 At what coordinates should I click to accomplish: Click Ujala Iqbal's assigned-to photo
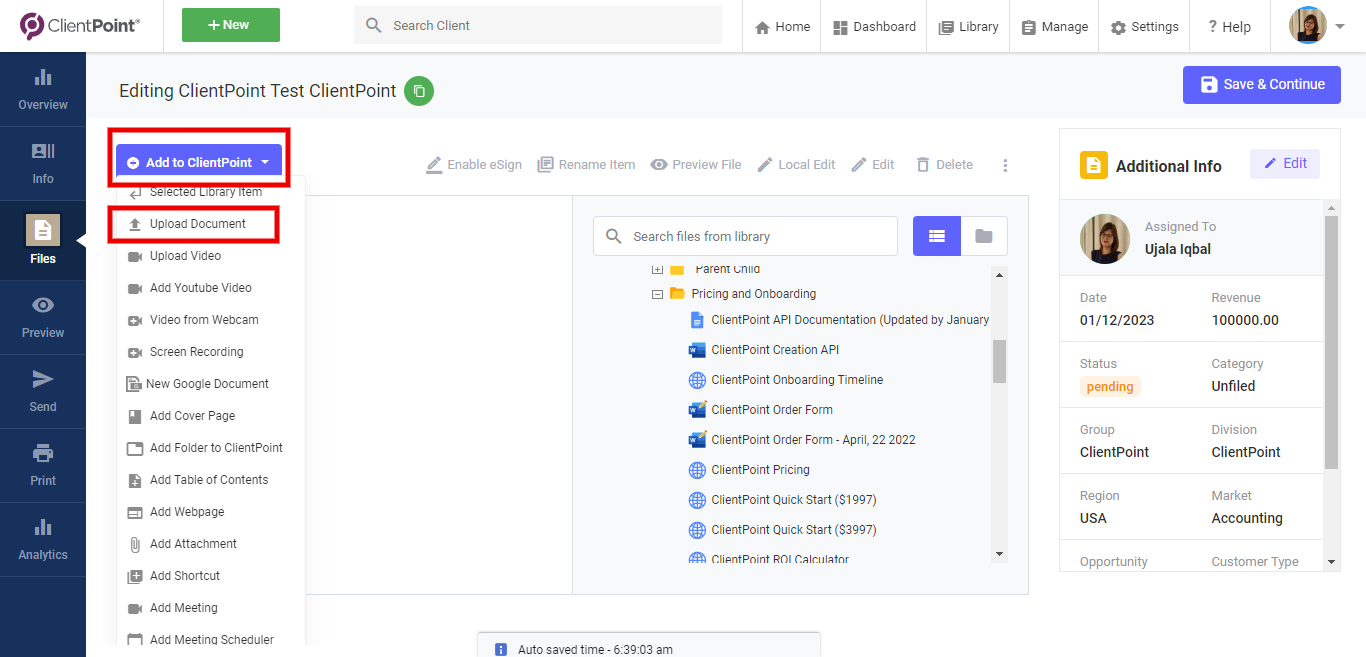pos(1105,238)
